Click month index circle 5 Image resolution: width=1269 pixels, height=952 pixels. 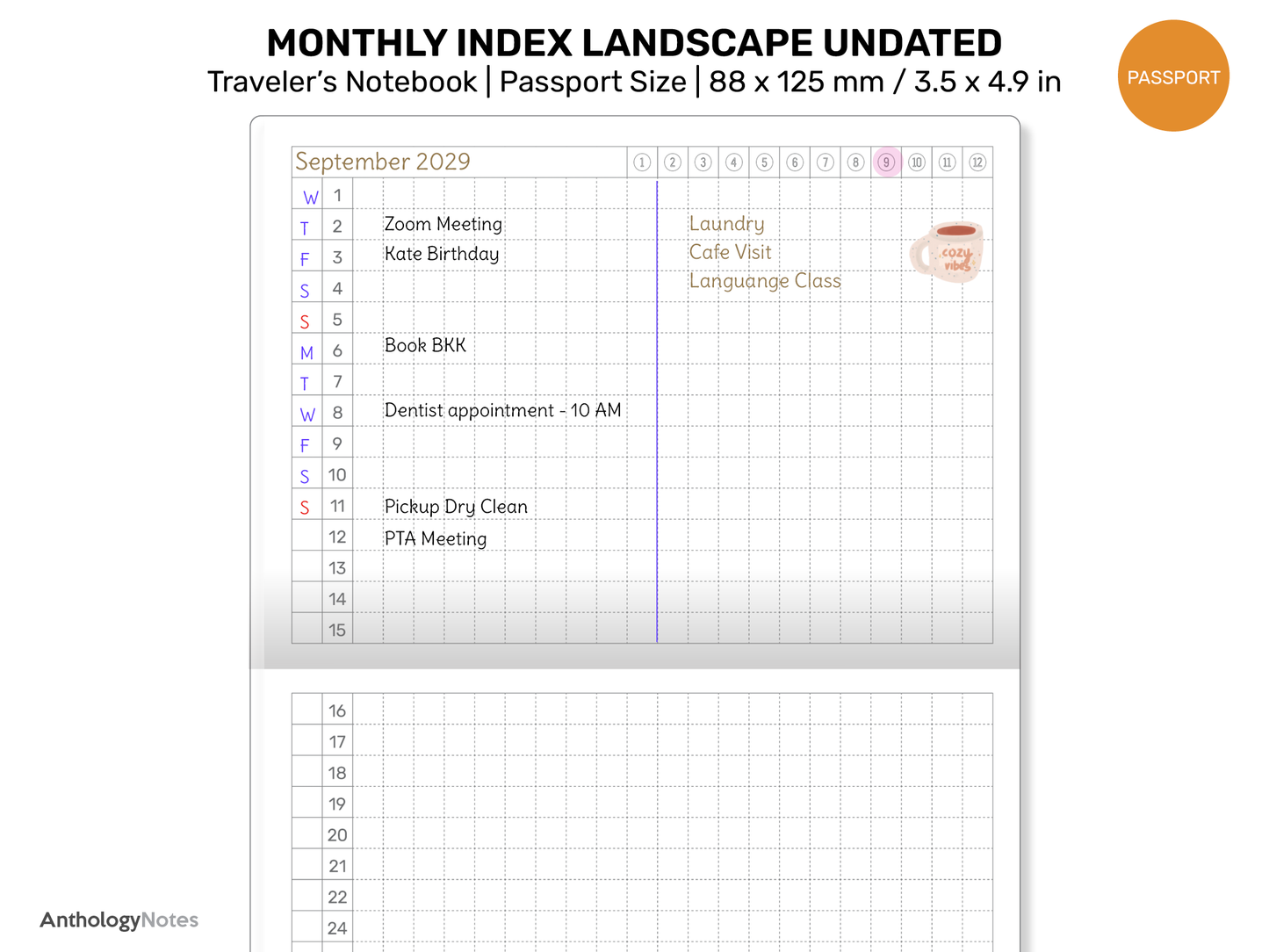pos(764,162)
